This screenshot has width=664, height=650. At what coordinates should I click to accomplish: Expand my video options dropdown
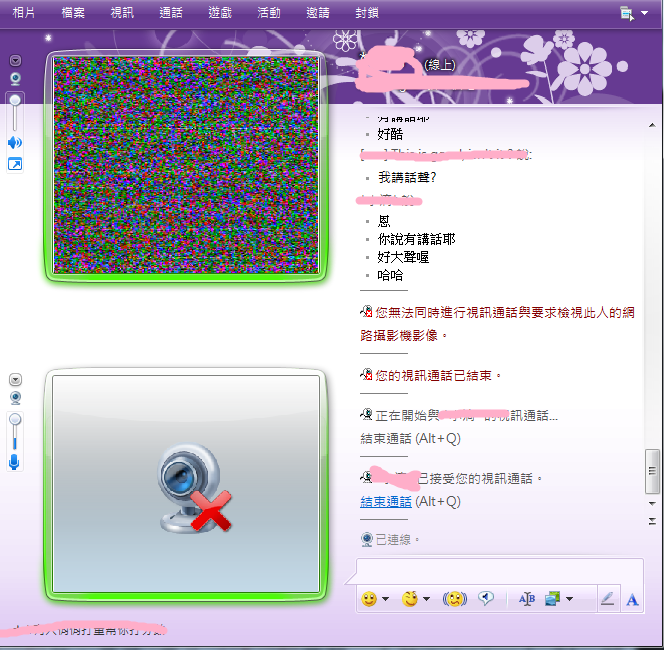15,379
